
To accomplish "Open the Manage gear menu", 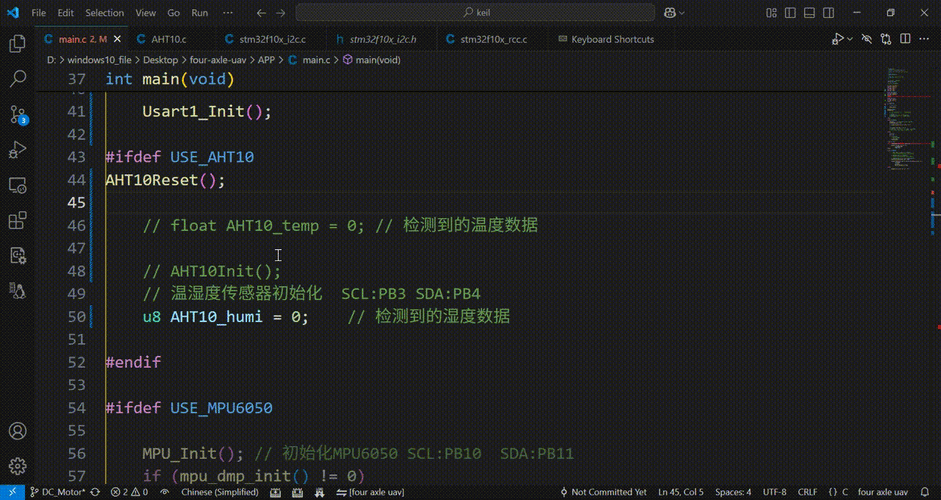I will tap(17, 466).
